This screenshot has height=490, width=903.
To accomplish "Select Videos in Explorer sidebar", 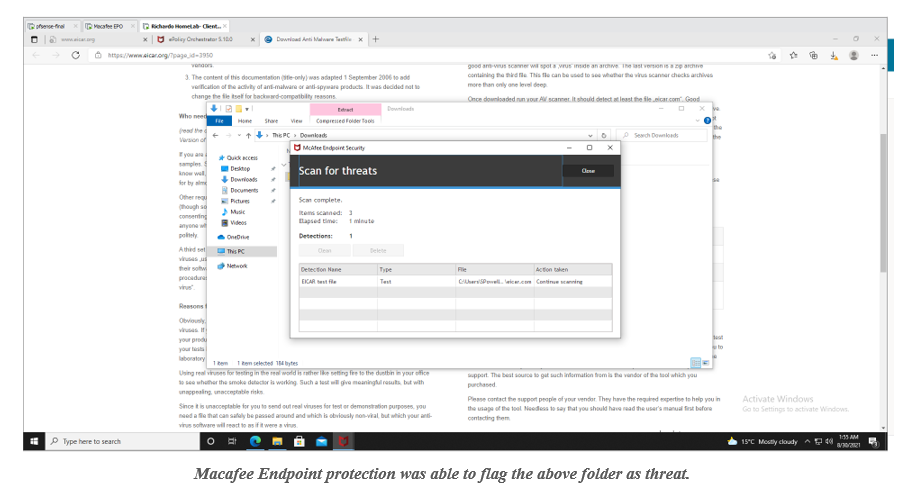I will coord(238,223).
